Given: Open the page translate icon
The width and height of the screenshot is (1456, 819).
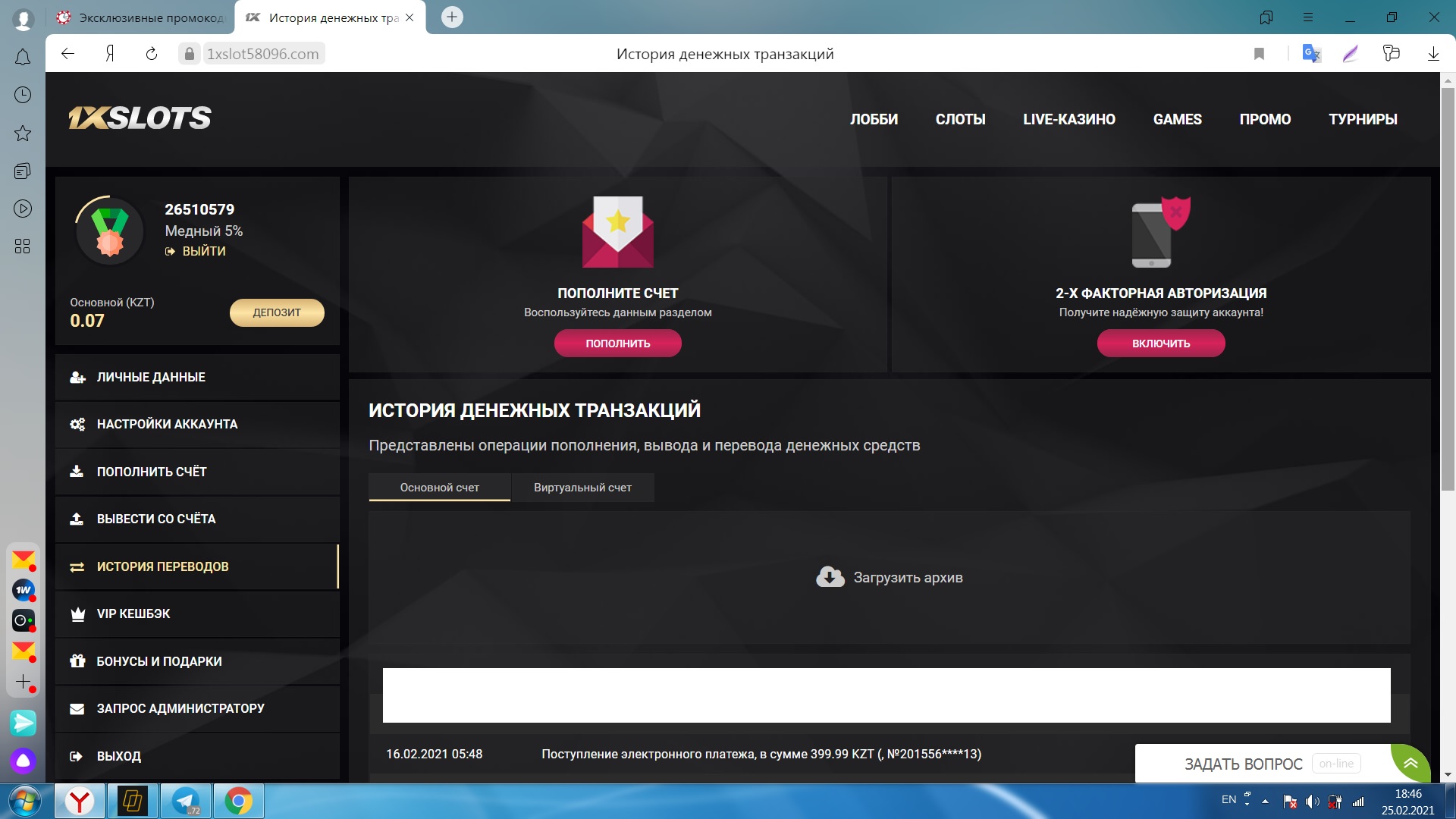Looking at the screenshot, I should (1311, 54).
